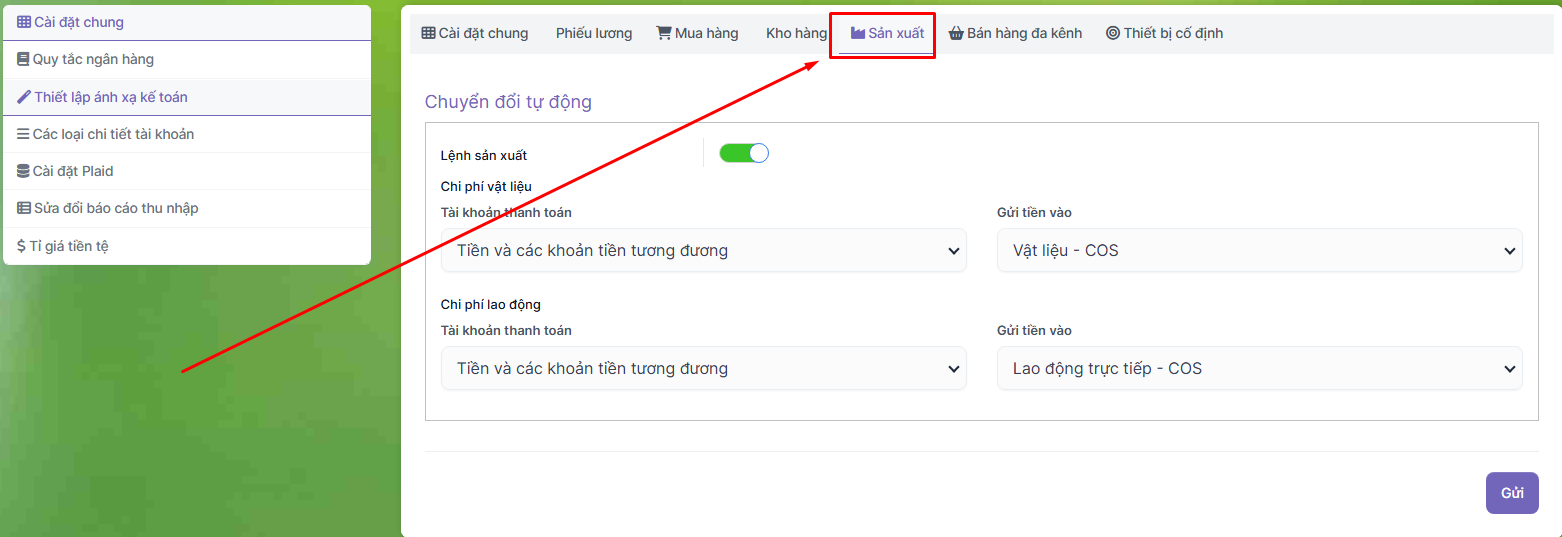This screenshot has width=1562, height=537.
Task: Click list icon for Các loại chi tiết tài khoản
Action: 23,134
